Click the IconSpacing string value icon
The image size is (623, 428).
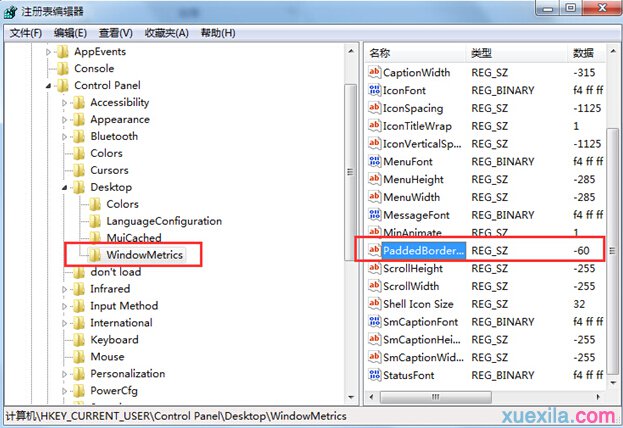tap(374, 108)
